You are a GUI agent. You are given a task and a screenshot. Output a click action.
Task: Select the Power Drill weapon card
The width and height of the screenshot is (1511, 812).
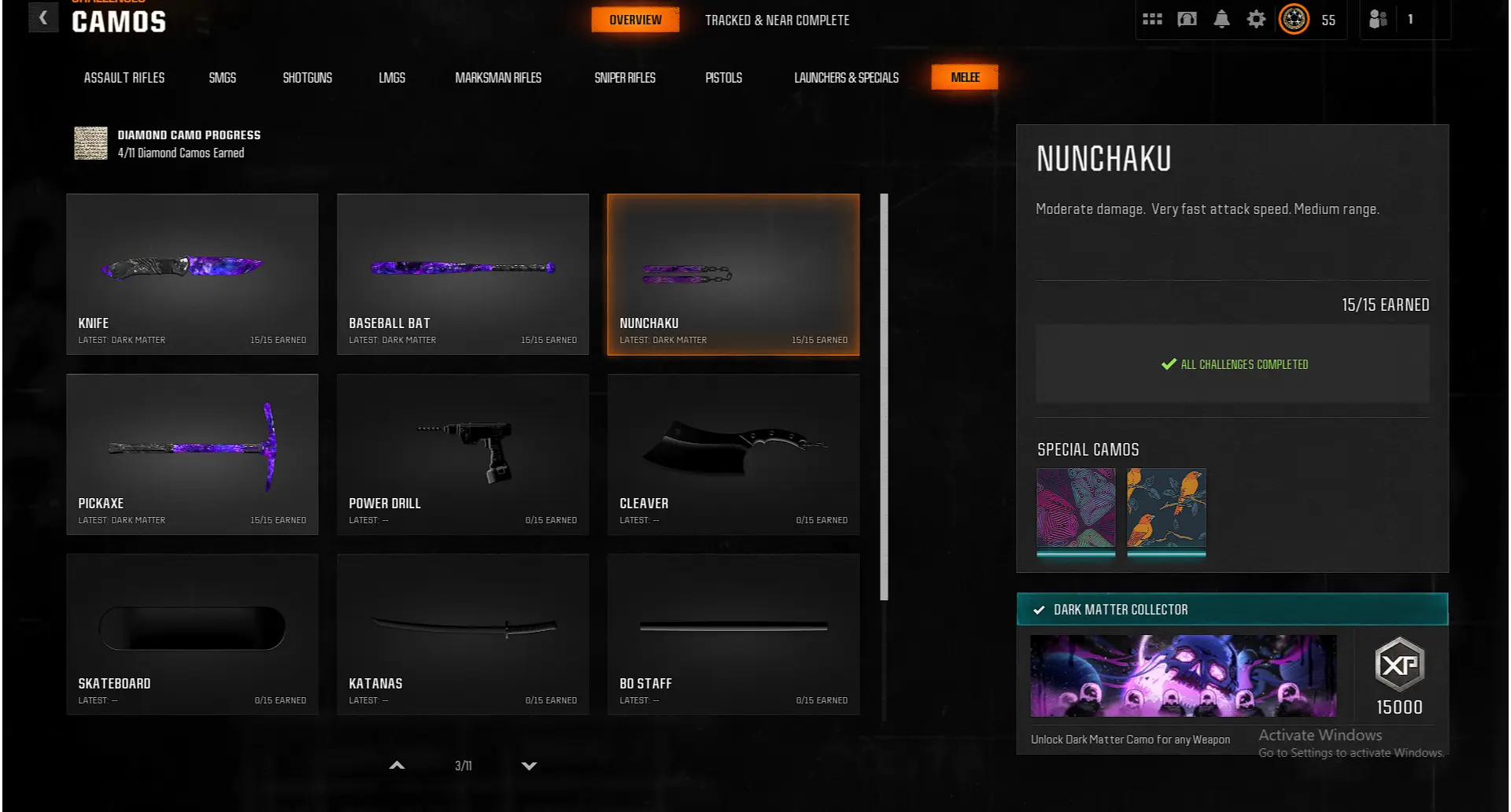(463, 455)
